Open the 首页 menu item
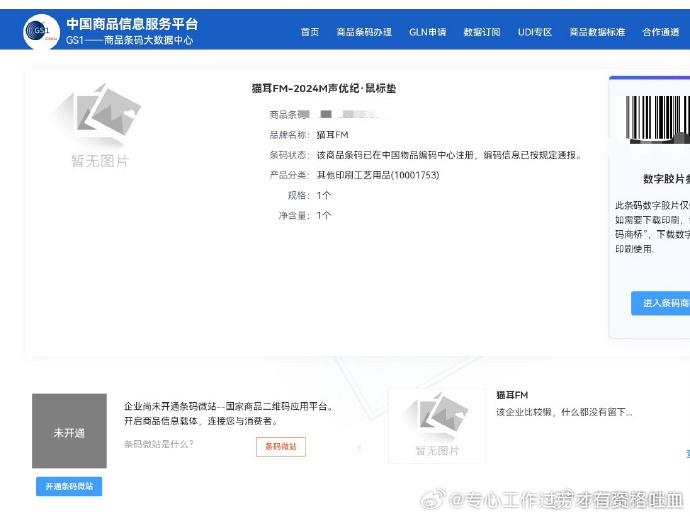The width and height of the screenshot is (690, 516). point(310,32)
